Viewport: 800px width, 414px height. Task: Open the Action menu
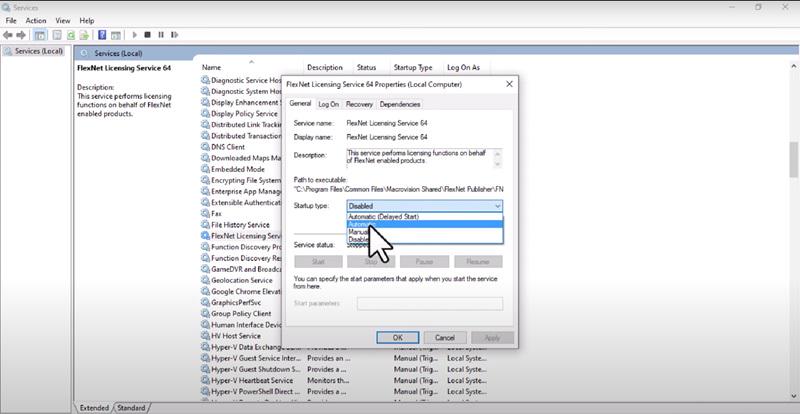(x=36, y=20)
